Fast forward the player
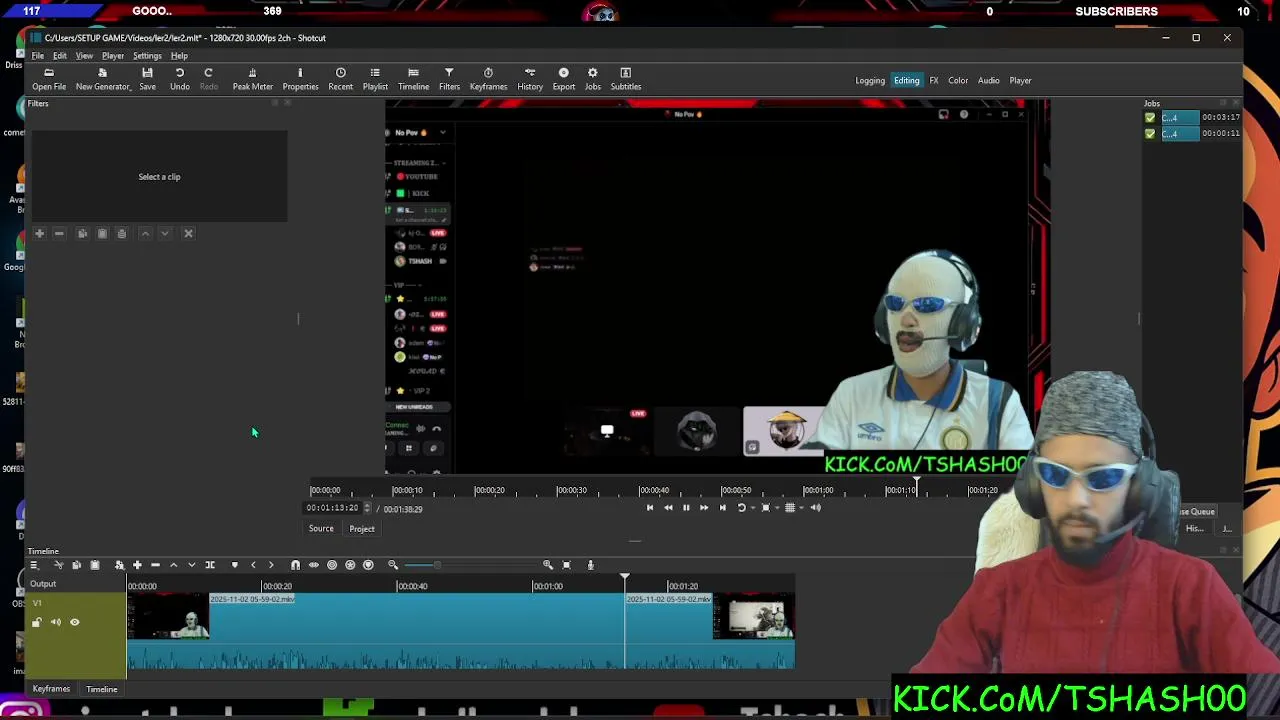The width and height of the screenshot is (1280, 720). point(704,508)
